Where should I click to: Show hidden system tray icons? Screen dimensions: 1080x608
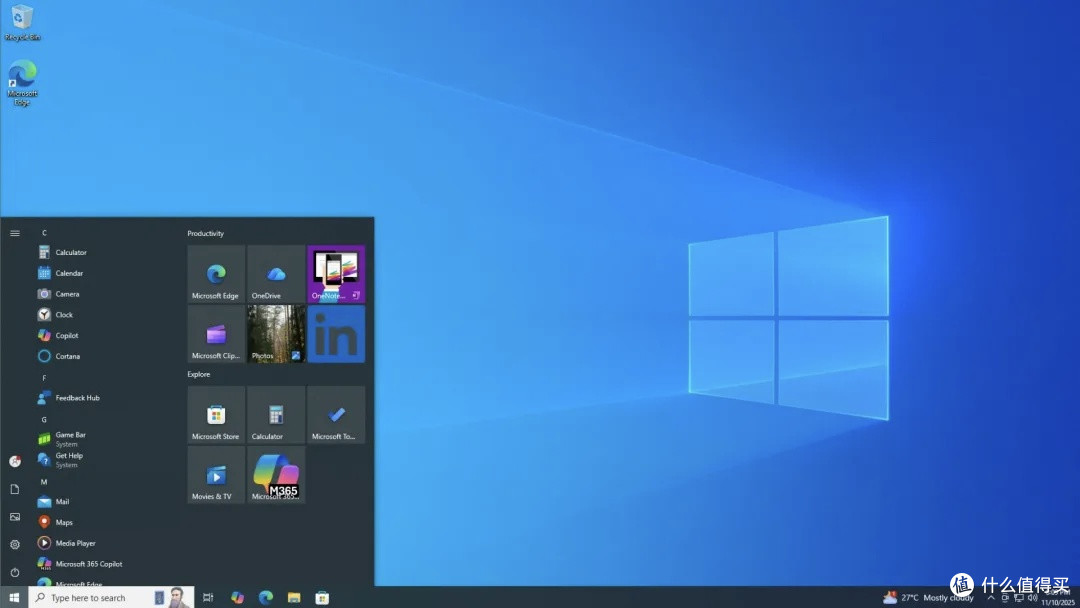pos(990,598)
